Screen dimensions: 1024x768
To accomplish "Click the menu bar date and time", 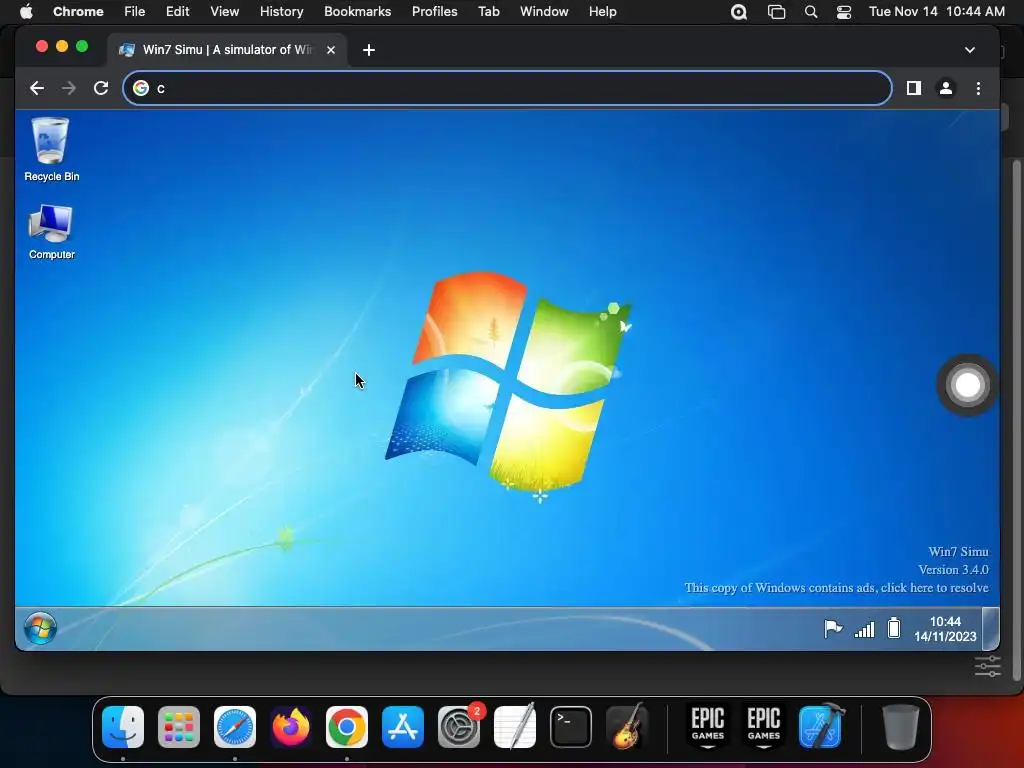I will tap(936, 12).
